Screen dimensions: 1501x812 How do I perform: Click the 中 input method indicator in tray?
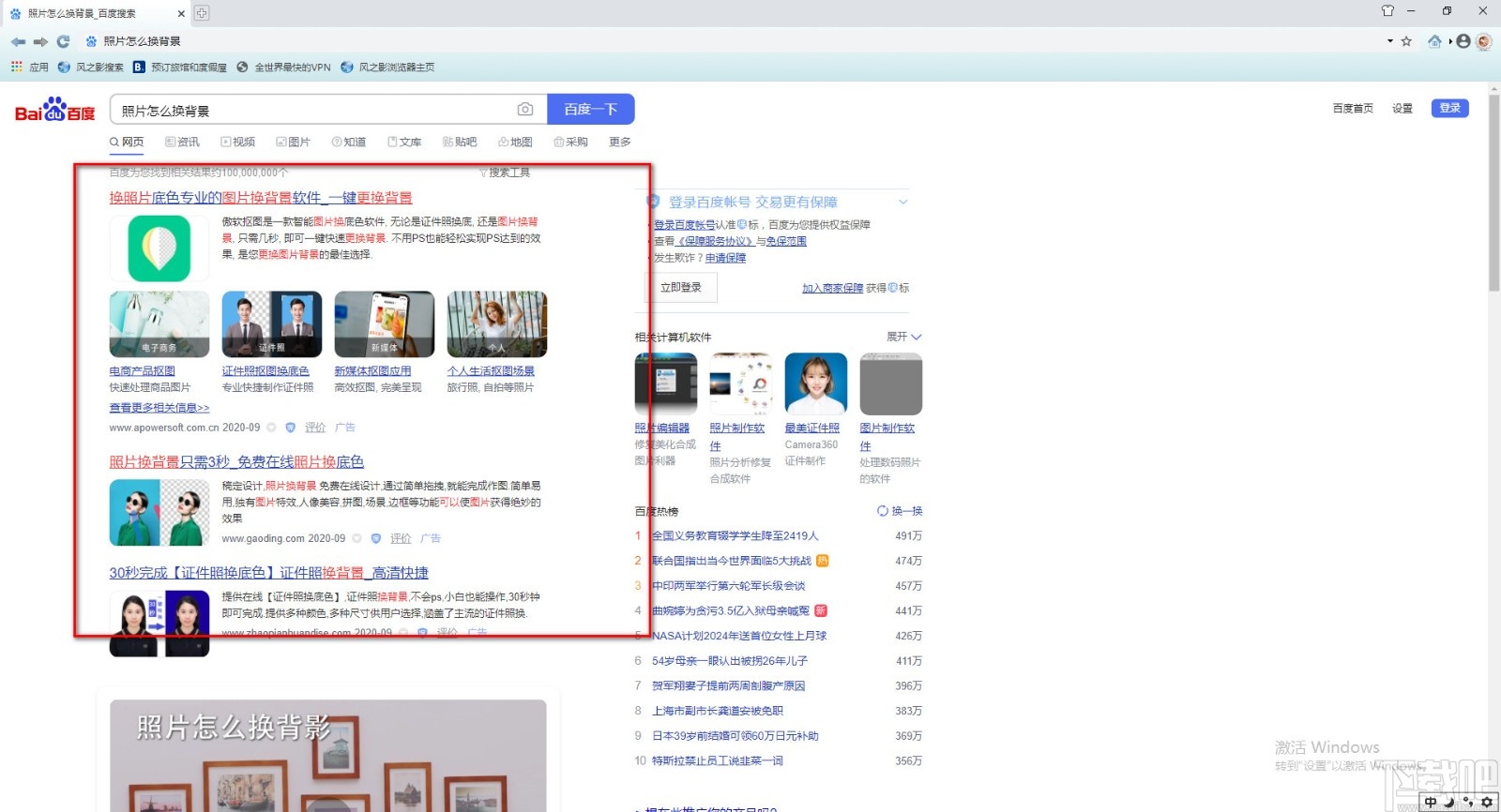[1431, 803]
